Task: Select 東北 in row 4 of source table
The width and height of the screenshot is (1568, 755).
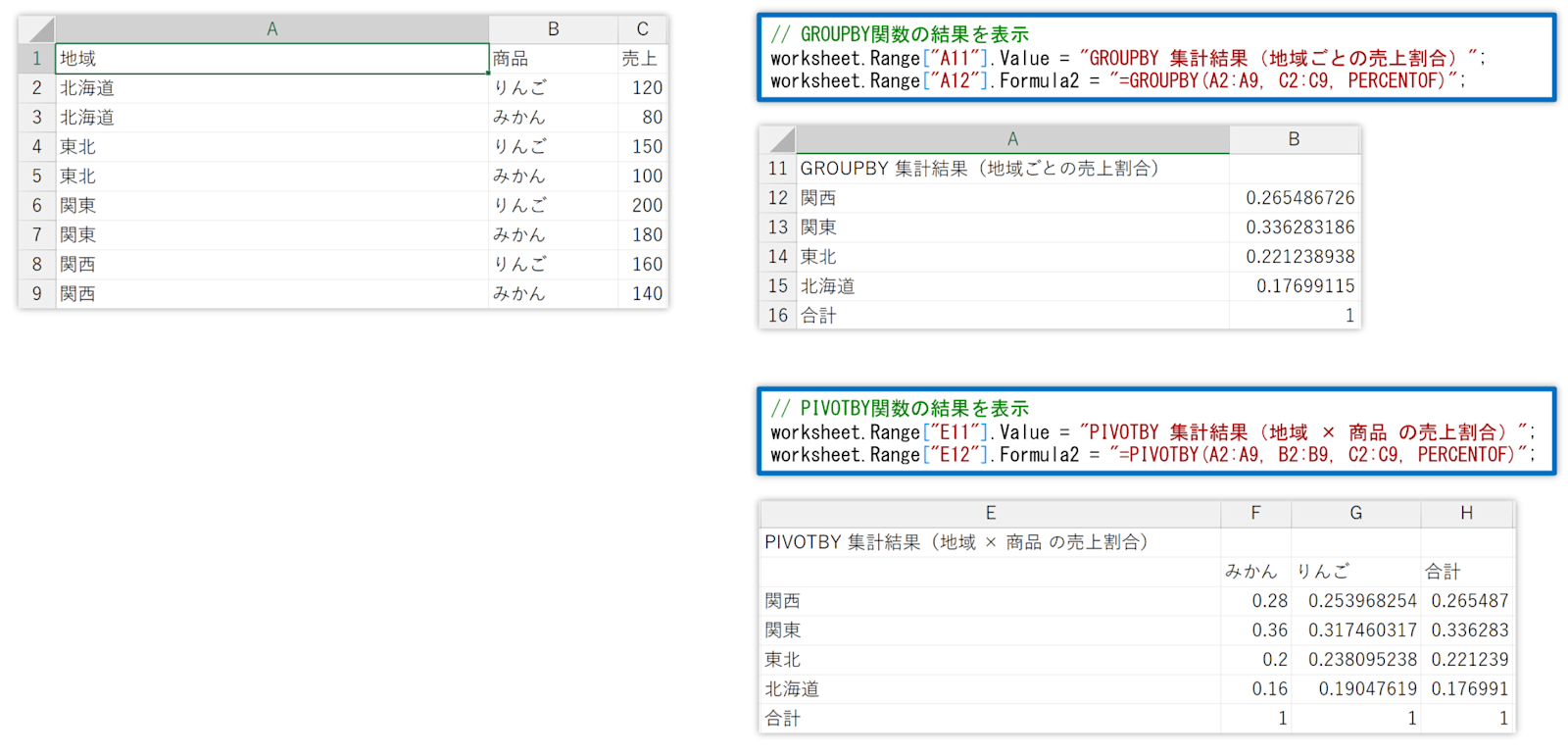Action: [272, 147]
